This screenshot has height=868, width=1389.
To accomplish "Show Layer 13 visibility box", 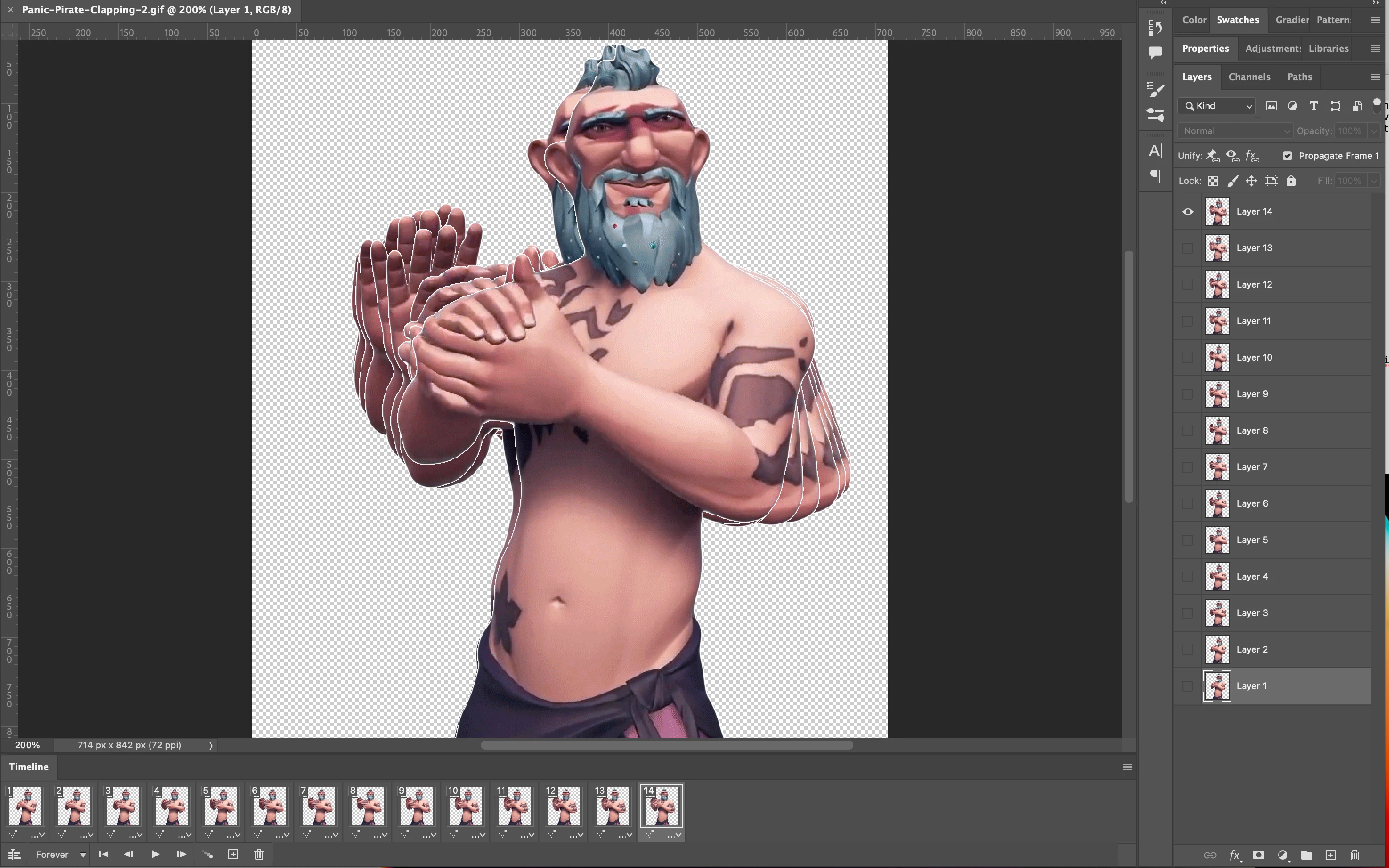I will pyautogui.click(x=1187, y=248).
